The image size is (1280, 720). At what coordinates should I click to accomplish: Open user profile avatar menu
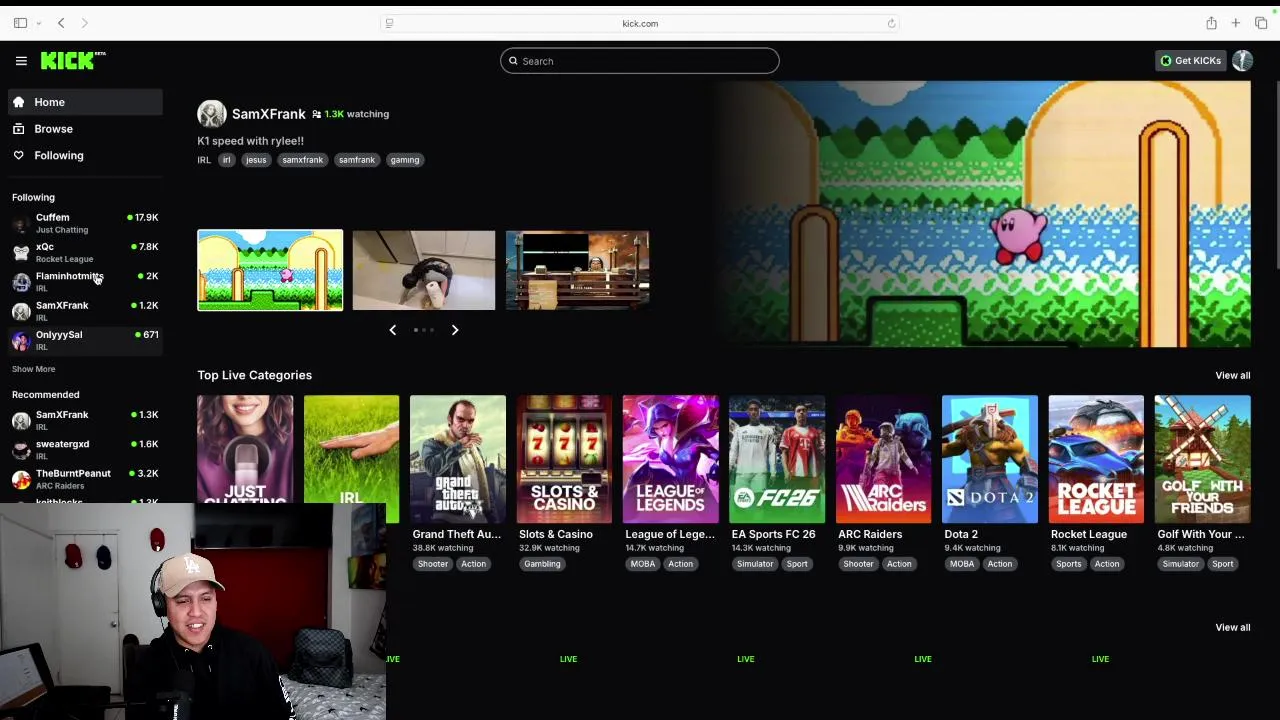click(x=1242, y=61)
